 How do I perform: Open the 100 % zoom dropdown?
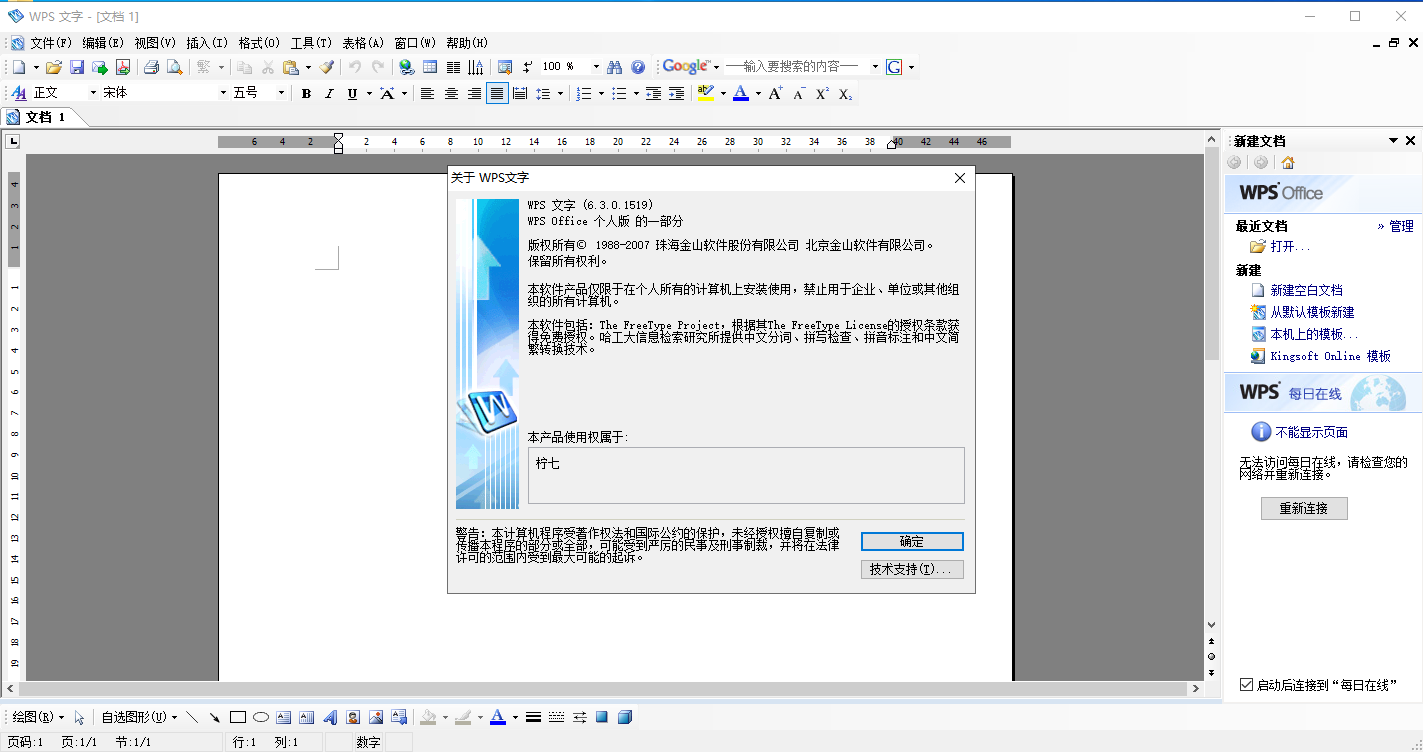(596, 67)
